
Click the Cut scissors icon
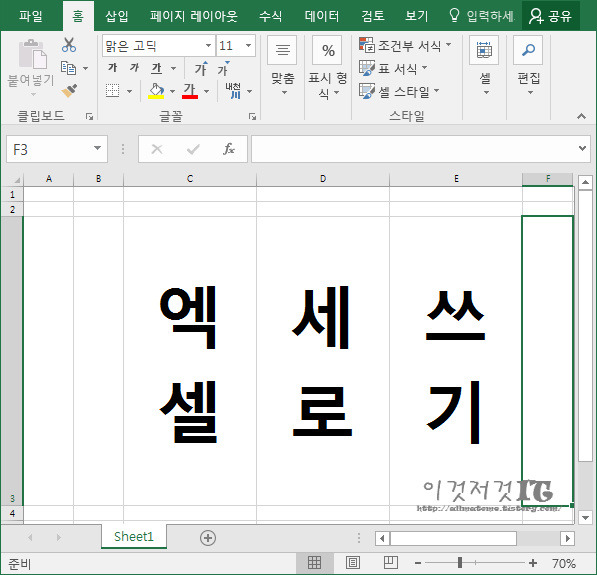click(69, 45)
